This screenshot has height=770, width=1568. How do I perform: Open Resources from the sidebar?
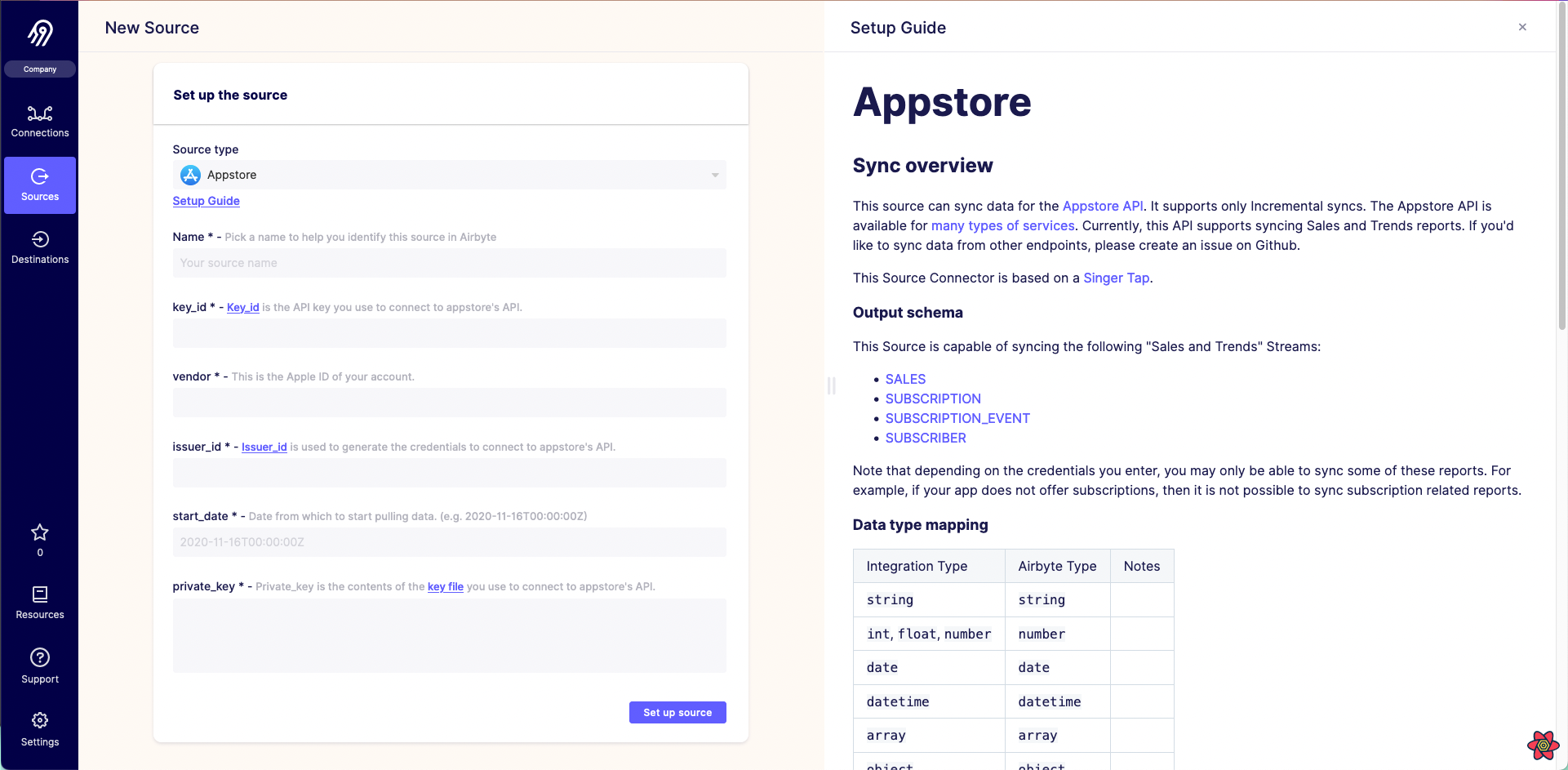tap(40, 602)
